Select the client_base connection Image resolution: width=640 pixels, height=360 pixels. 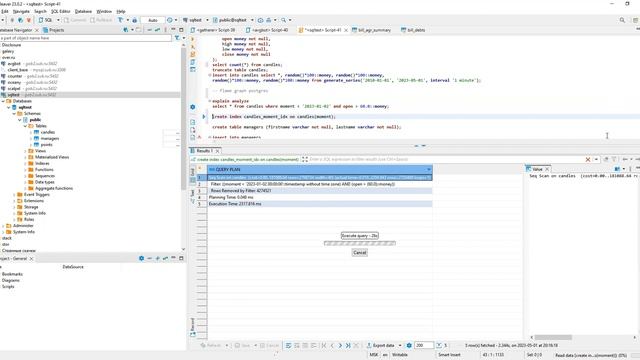tap(18, 70)
